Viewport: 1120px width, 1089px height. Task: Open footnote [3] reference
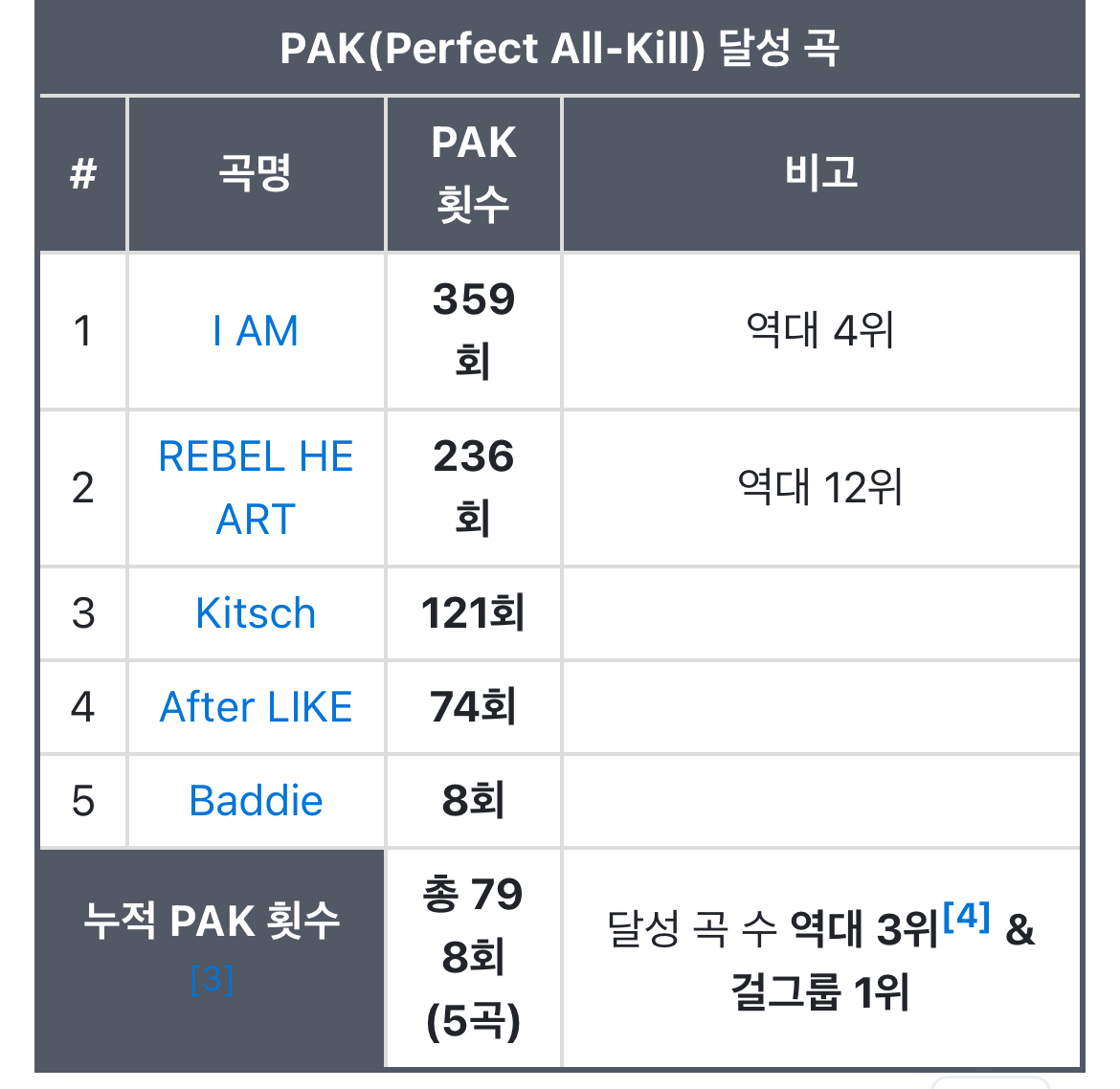coord(213,979)
